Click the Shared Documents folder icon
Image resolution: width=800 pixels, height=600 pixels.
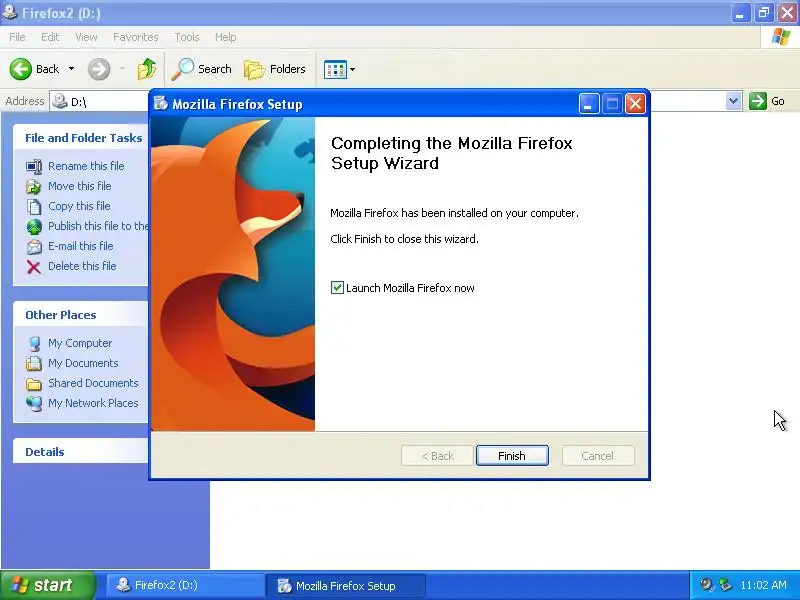point(34,383)
